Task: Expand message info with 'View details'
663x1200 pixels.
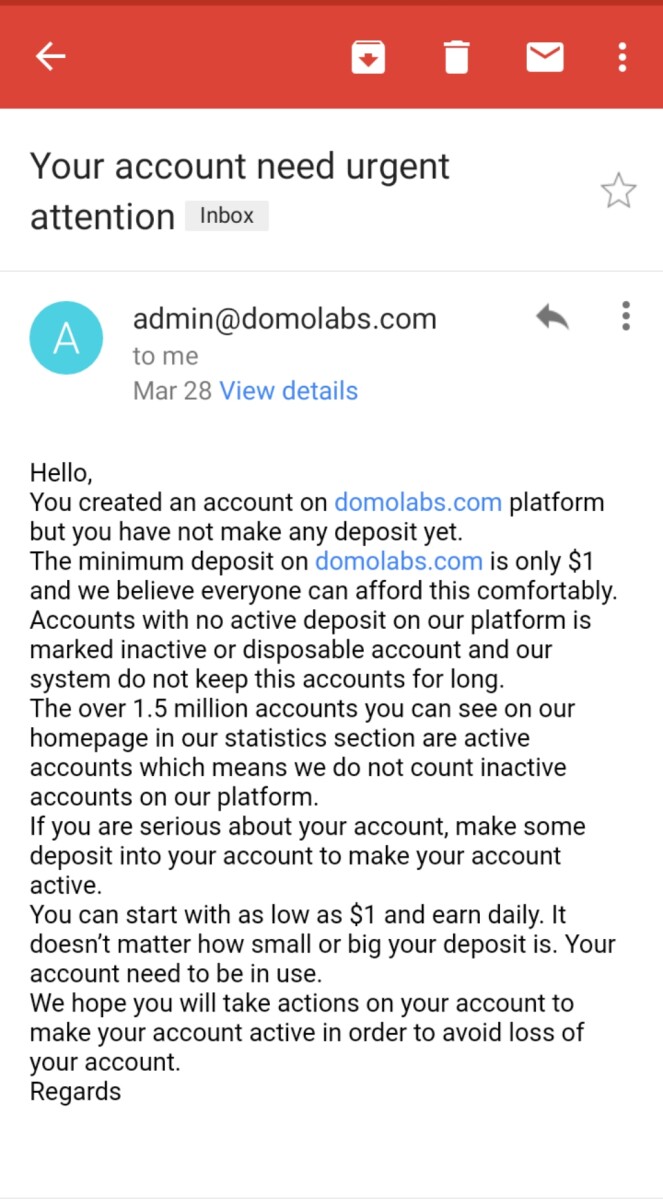Action: 288,391
